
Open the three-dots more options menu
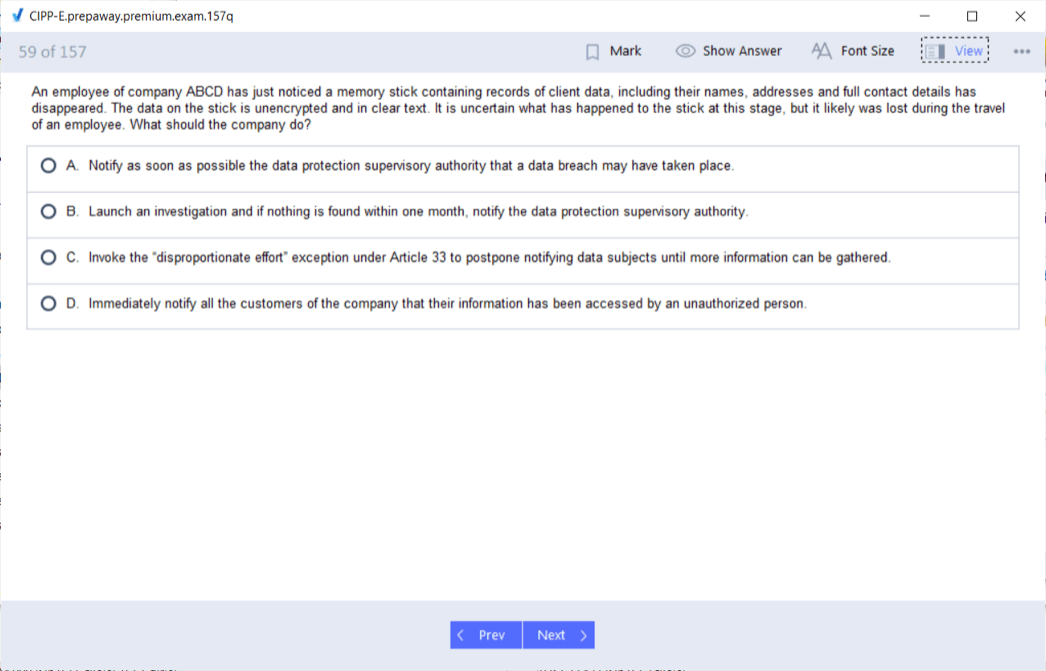pyautogui.click(x=1021, y=51)
